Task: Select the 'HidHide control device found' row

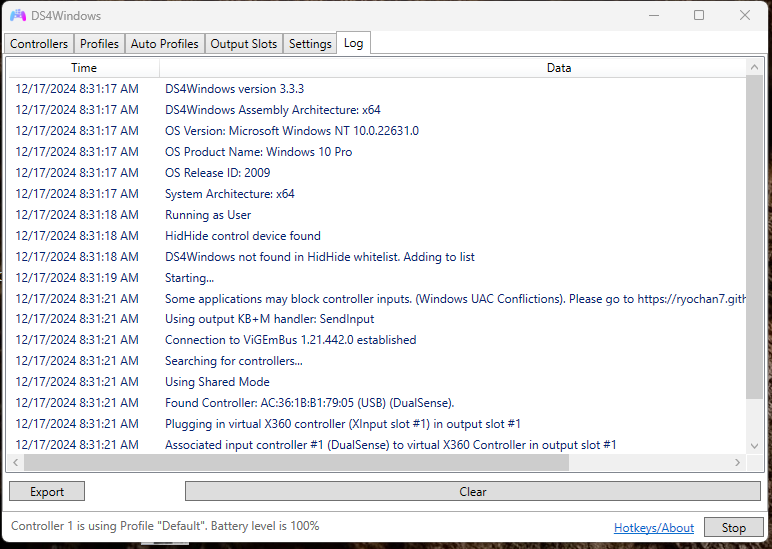Action: pos(378,236)
